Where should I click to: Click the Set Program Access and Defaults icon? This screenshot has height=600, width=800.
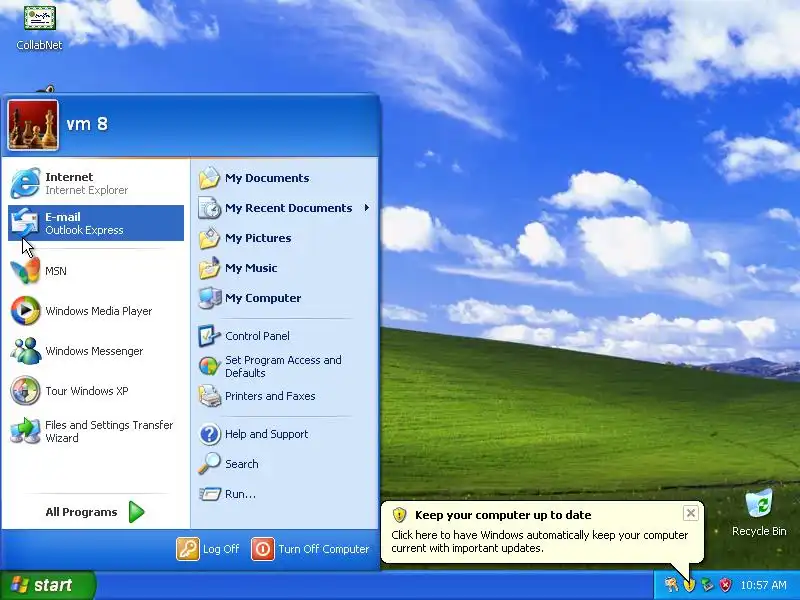[x=209, y=366]
